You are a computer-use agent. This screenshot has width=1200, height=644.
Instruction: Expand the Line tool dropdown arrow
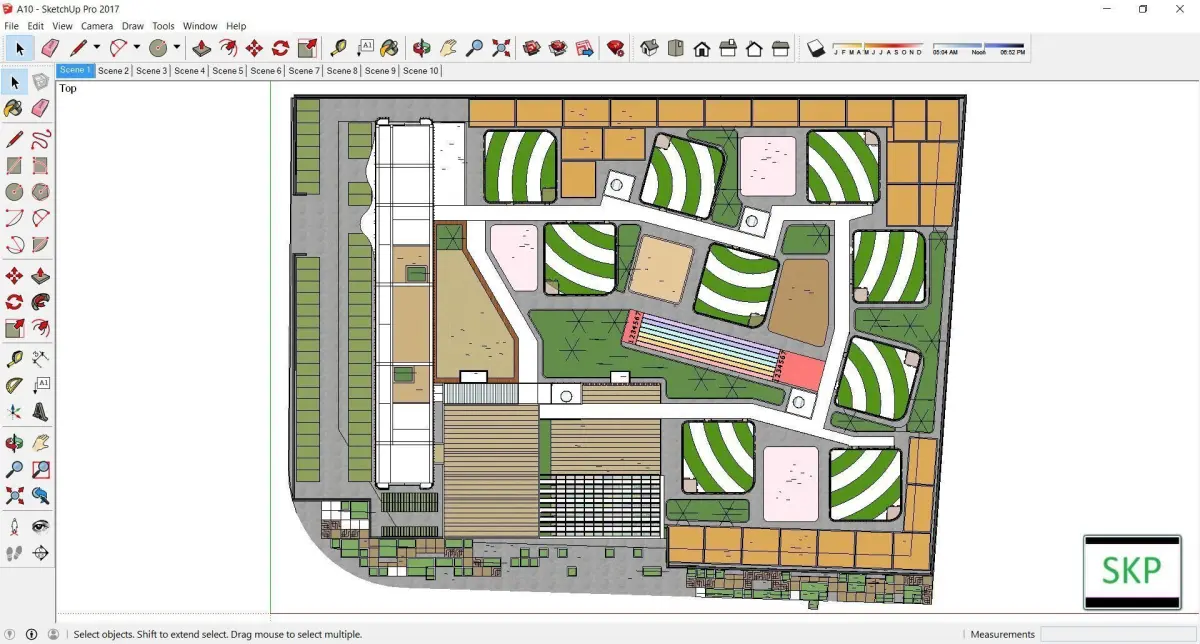97,48
